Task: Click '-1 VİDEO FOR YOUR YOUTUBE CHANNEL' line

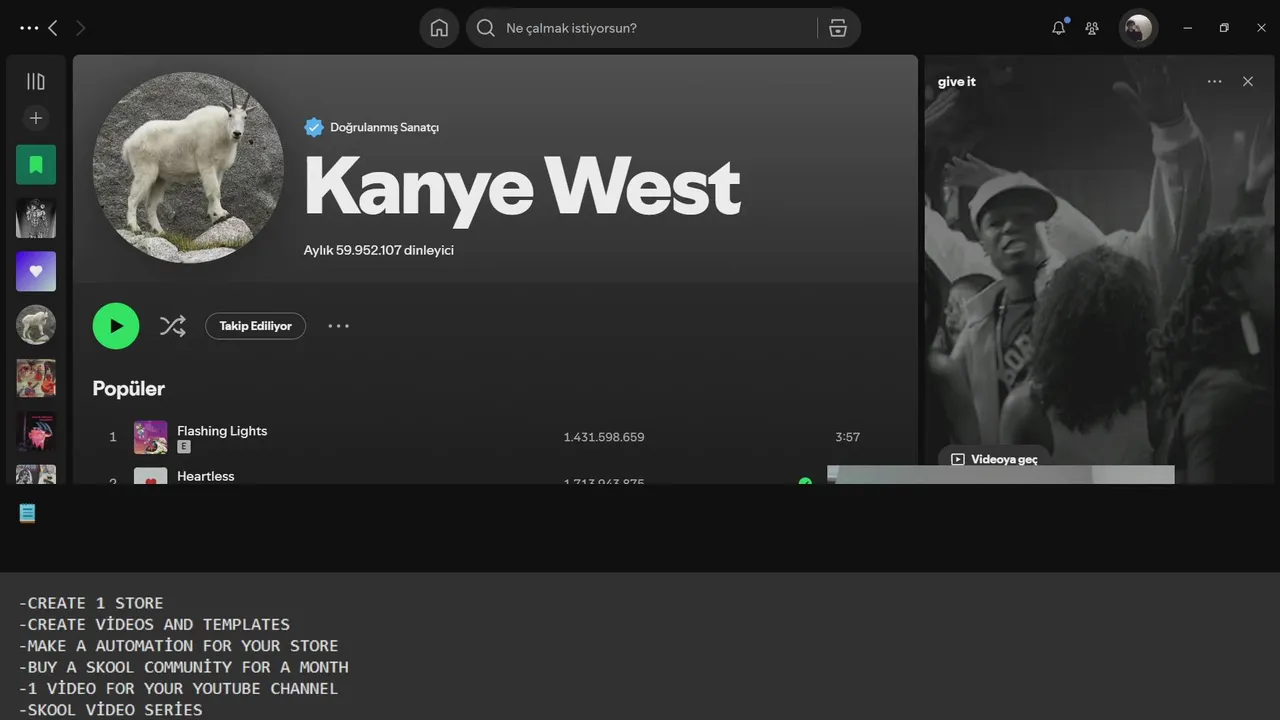Action: tap(178, 689)
